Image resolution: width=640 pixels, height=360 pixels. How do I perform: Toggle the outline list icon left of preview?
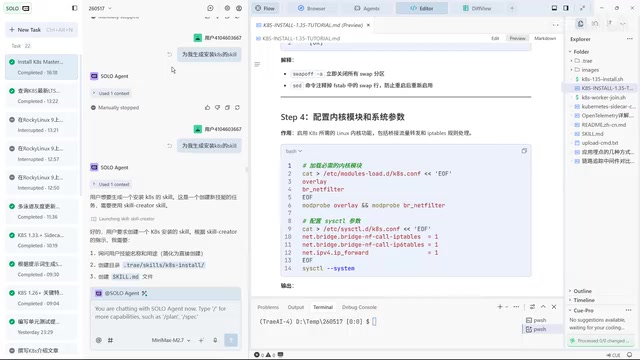point(257,64)
